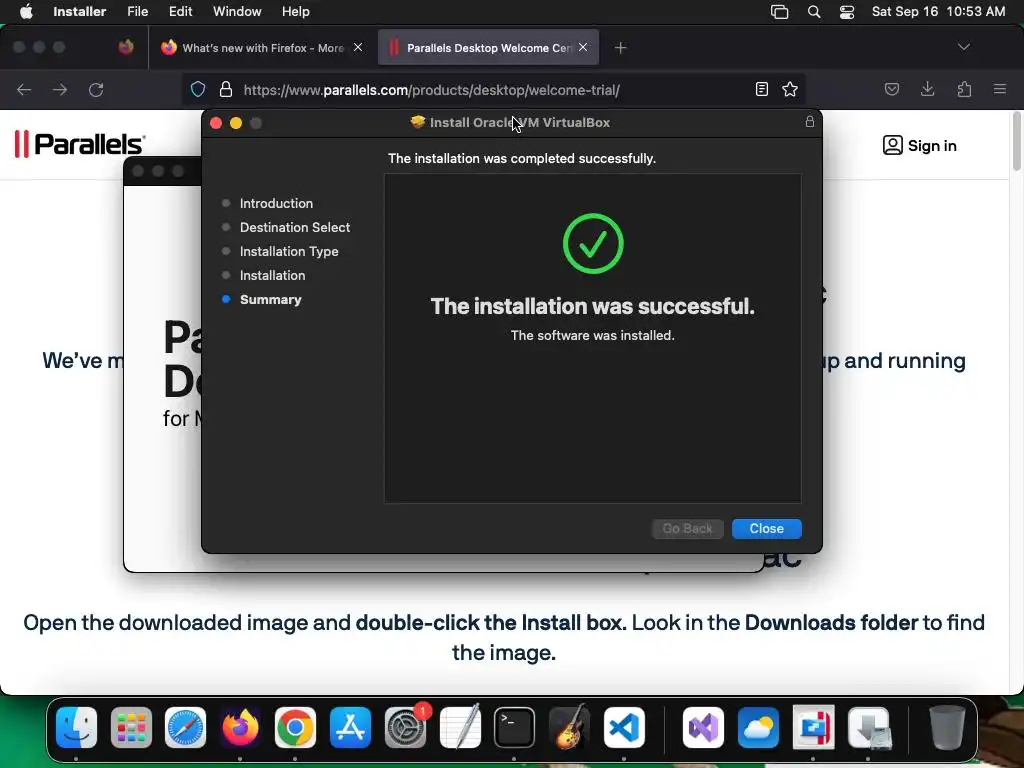Open App Store from the Dock

pyautogui.click(x=350, y=728)
